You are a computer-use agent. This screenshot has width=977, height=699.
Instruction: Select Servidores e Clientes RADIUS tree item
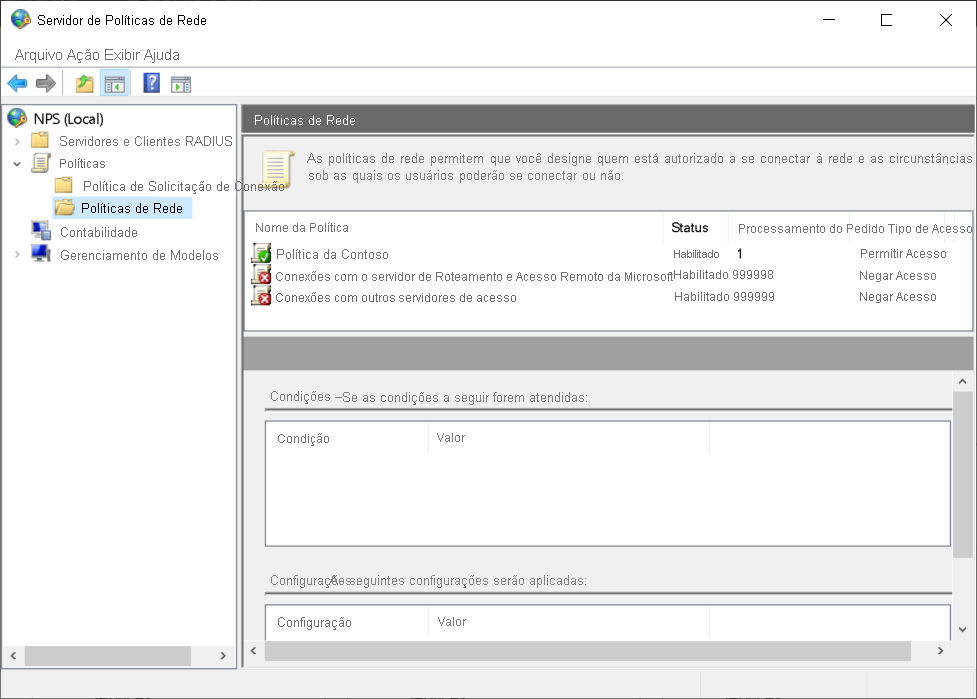click(145, 141)
